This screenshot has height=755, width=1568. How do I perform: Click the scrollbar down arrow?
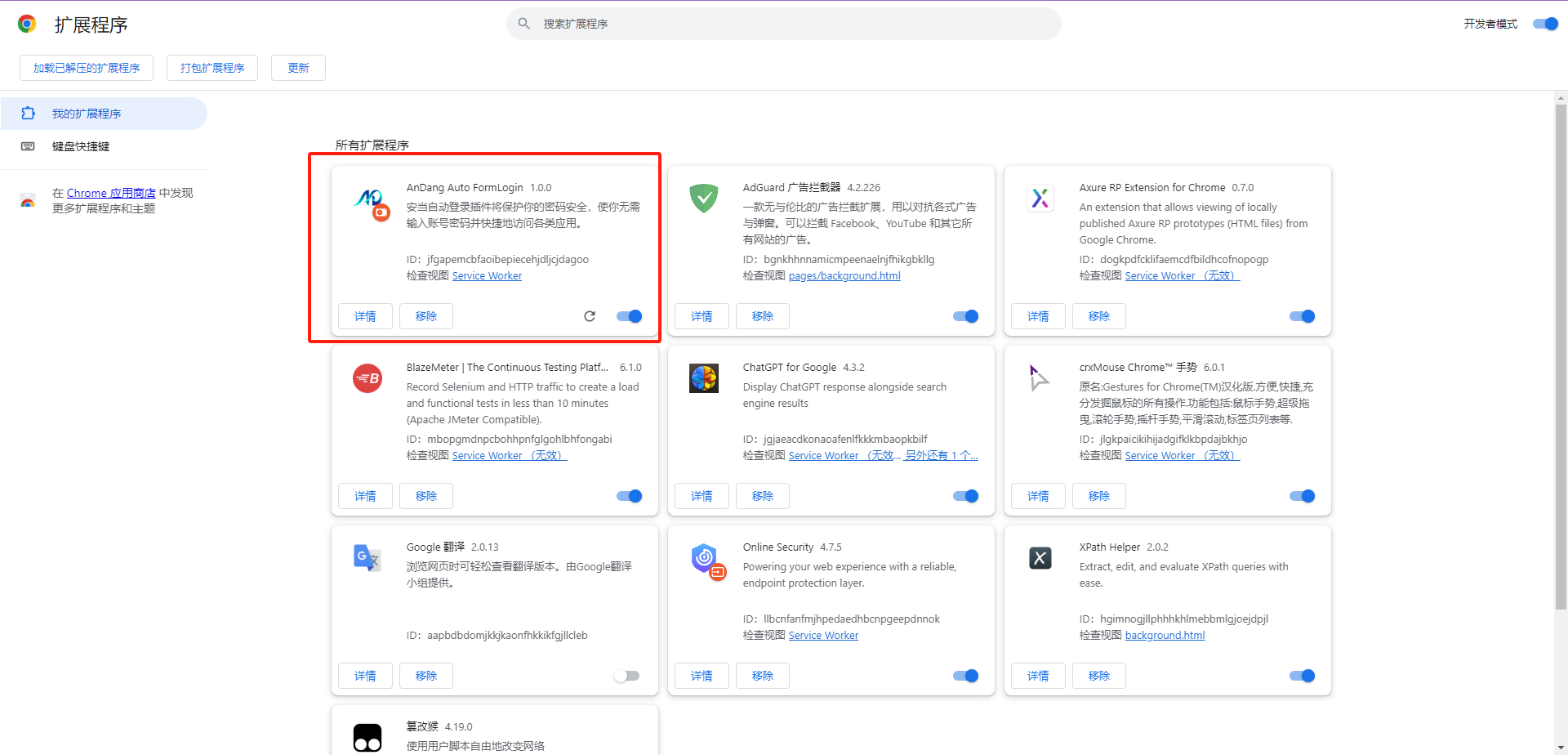(1561, 748)
